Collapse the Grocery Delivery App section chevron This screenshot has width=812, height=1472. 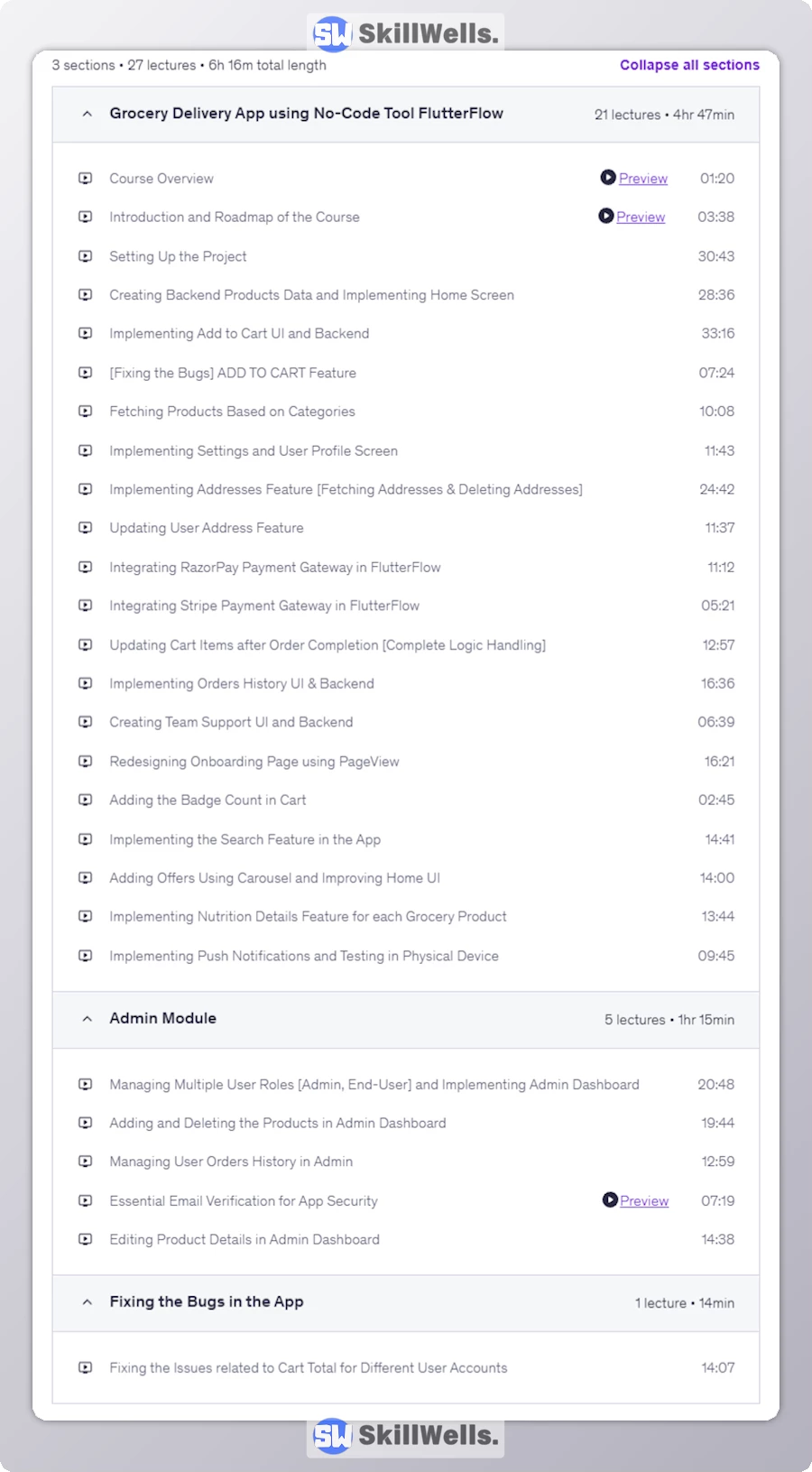pos(87,115)
